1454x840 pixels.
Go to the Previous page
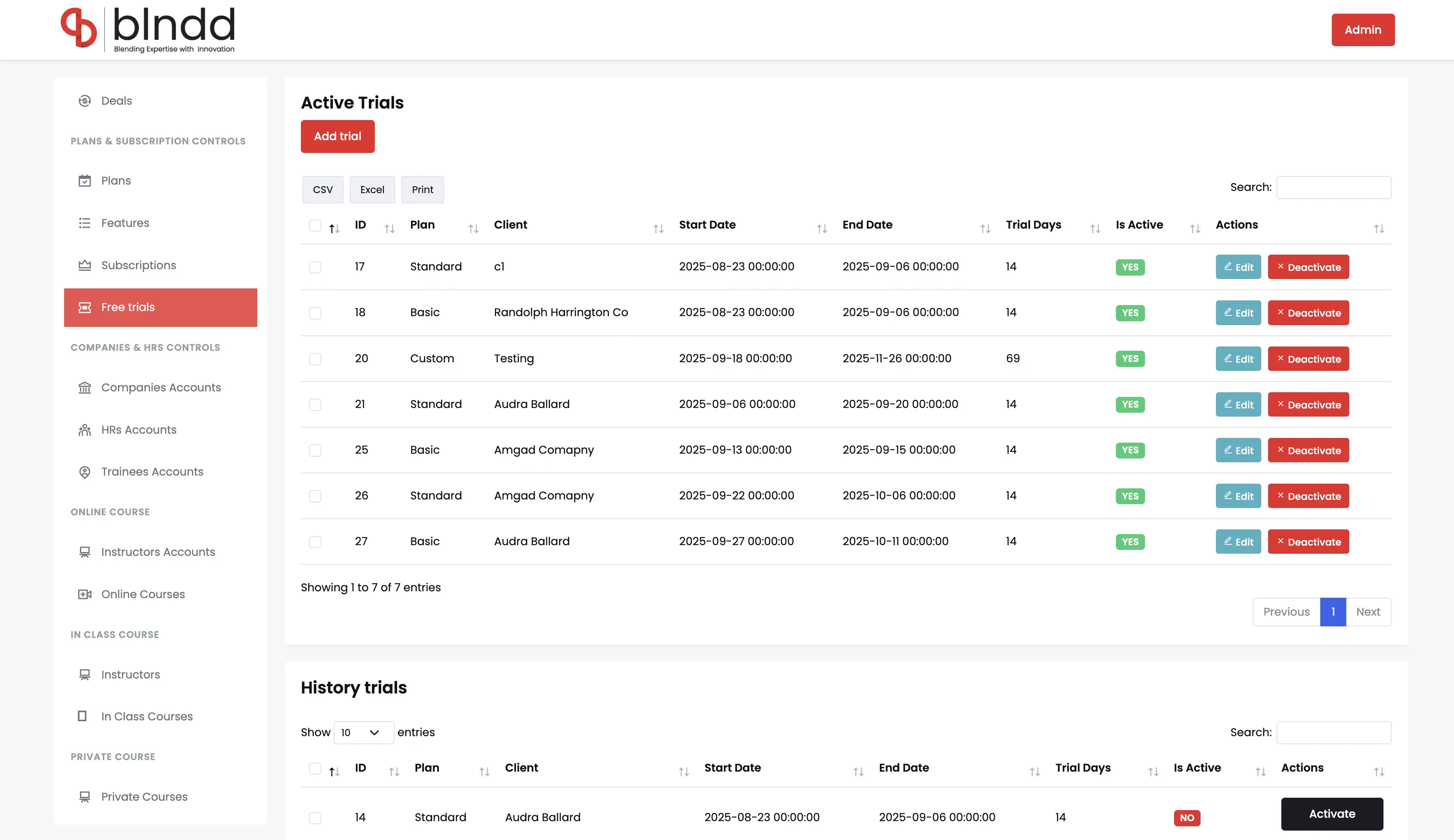point(1286,612)
